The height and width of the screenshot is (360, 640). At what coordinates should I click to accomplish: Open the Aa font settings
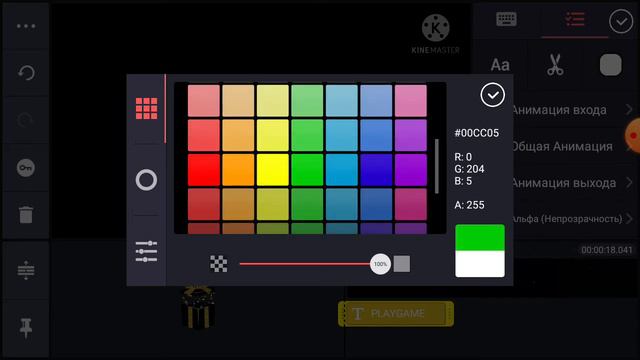(x=500, y=65)
